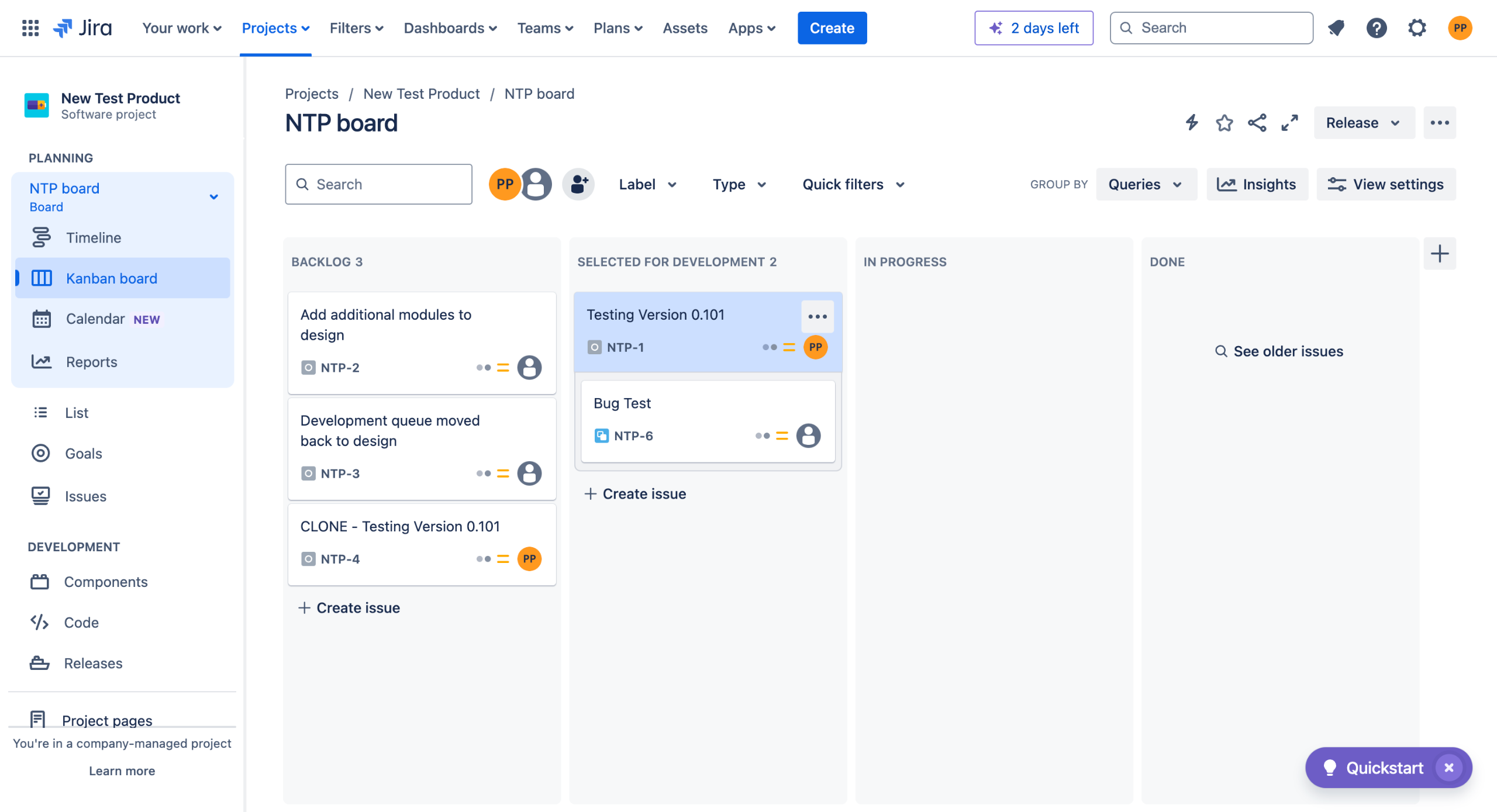Image resolution: width=1497 pixels, height=812 pixels.
Task: Click the See older issues link
Action: (x=1279, y=351)
